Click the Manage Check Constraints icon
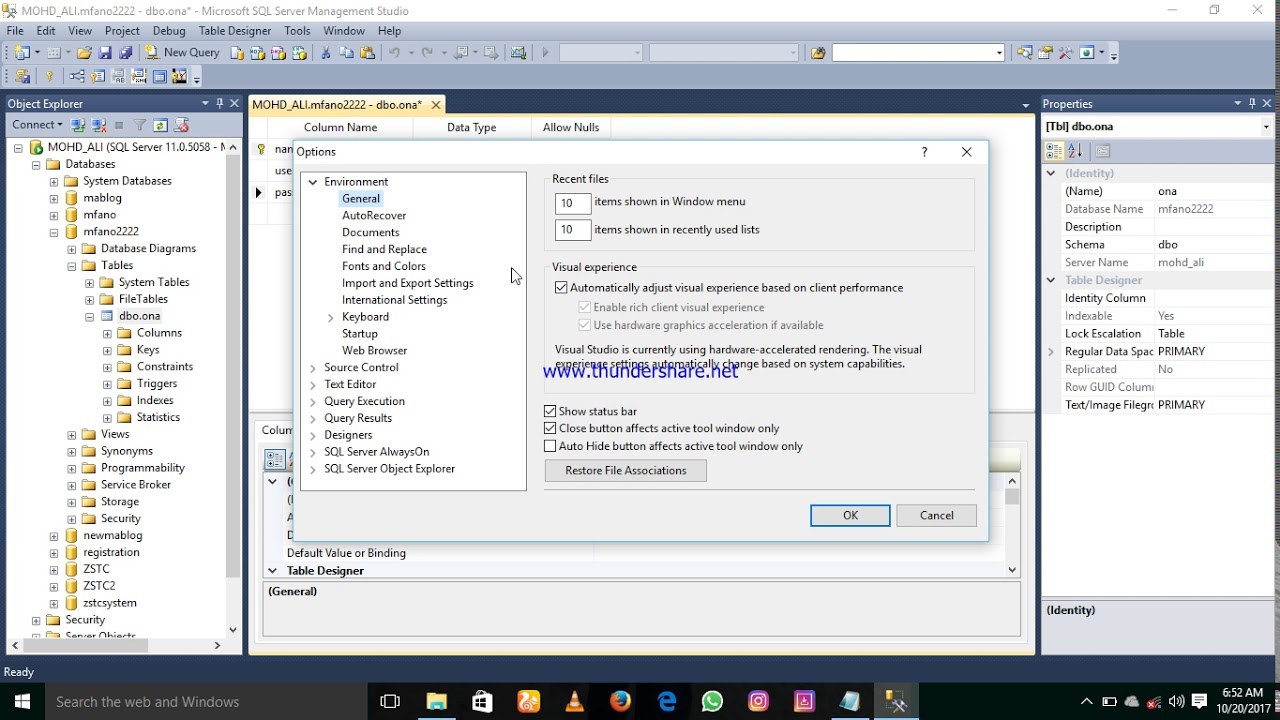The height and width of the screenshot is (720, 1280). (x=160, y=76)
